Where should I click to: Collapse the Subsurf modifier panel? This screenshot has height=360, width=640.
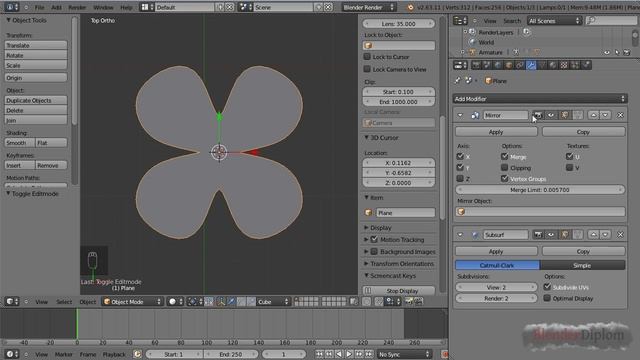coord(460,235)
